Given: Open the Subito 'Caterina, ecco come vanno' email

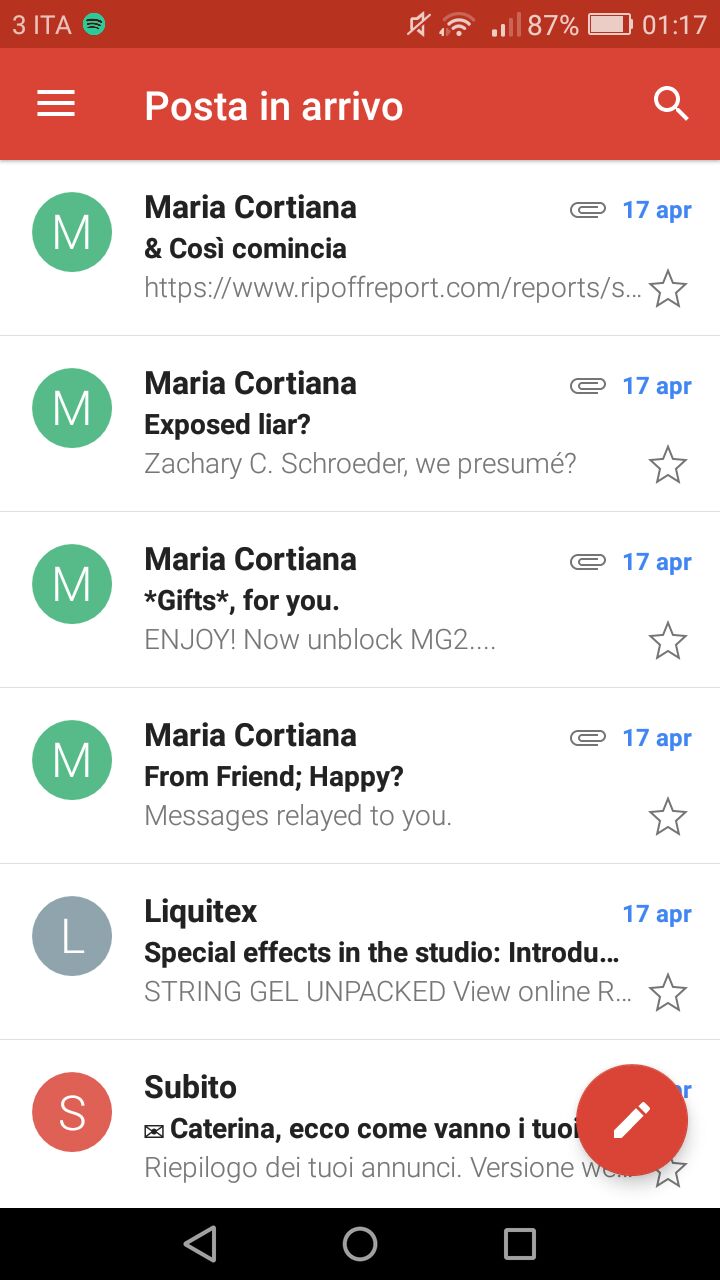Looking at the screenshot, I should click(360, 1124).
